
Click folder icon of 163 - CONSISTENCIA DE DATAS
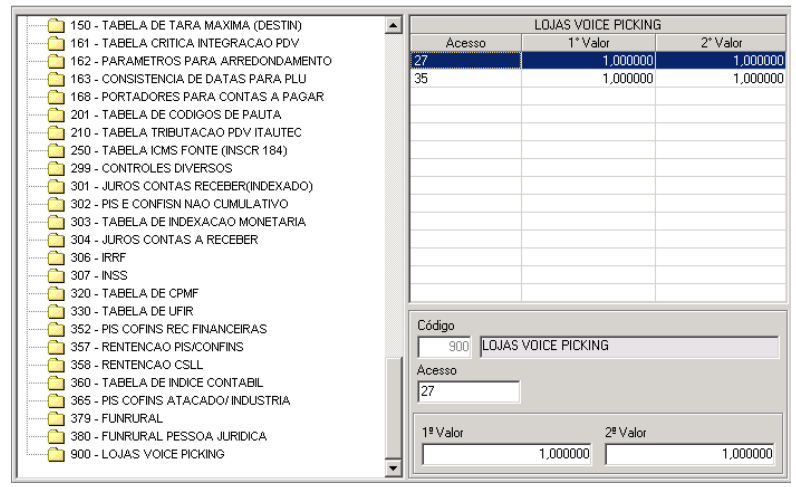tap(56, 79)
